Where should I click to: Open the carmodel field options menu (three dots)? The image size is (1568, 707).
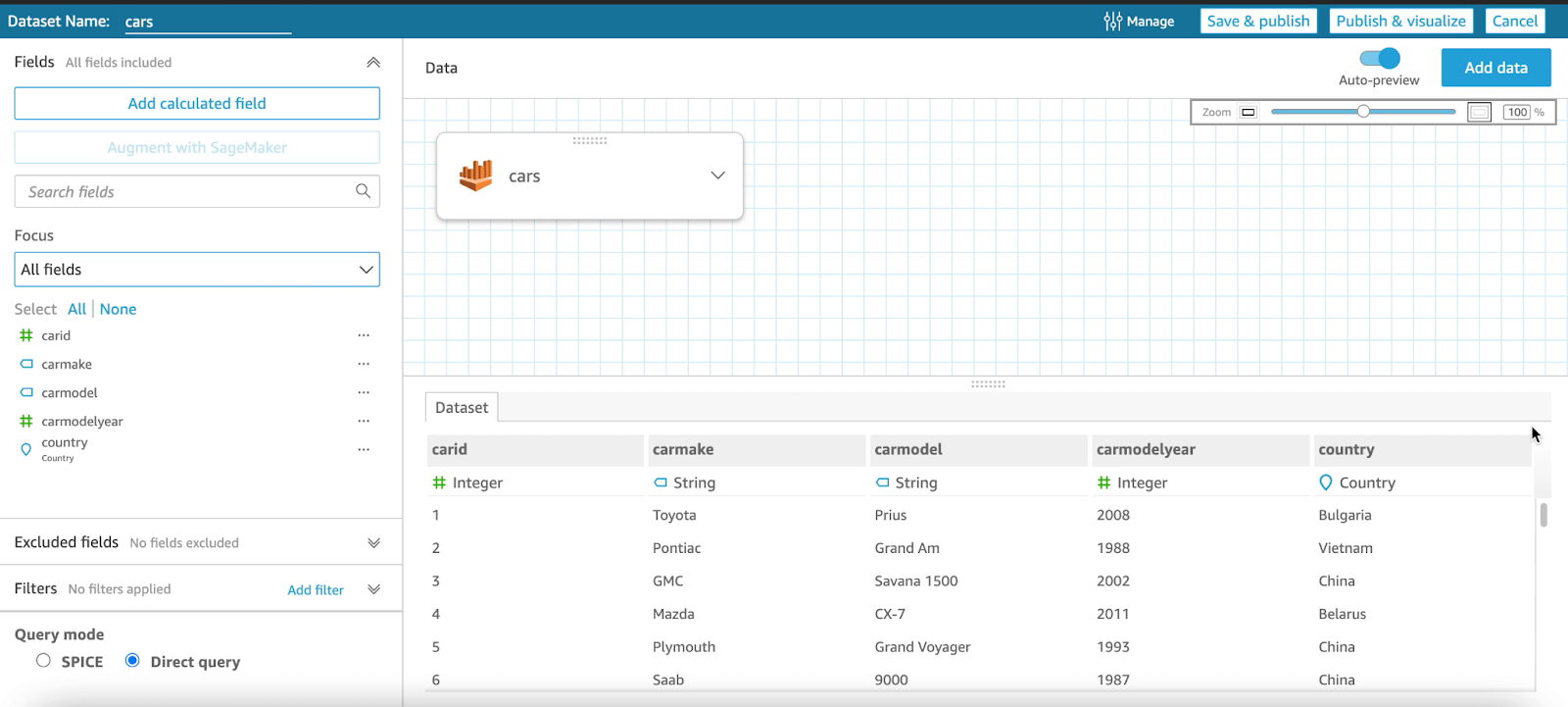(x=364, y=392)
